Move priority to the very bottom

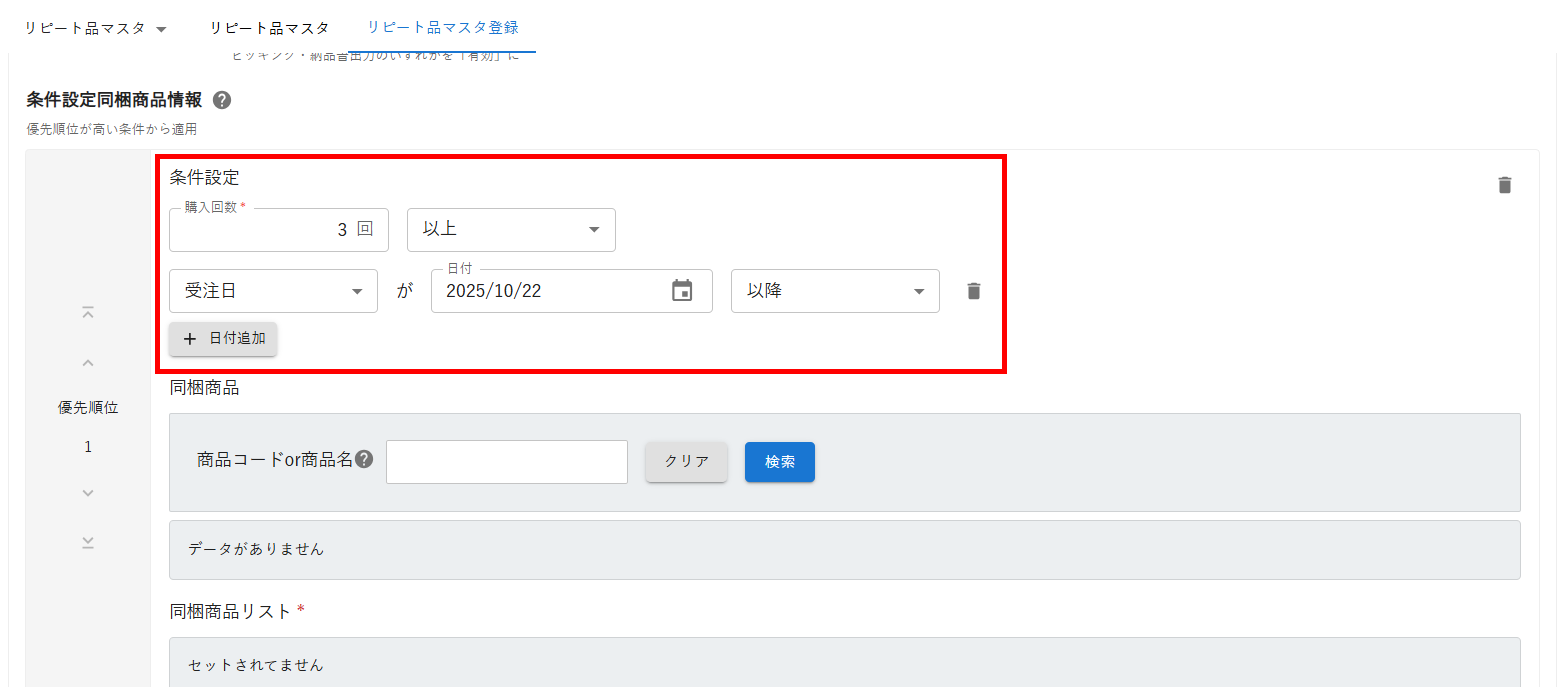click(88, 542)
